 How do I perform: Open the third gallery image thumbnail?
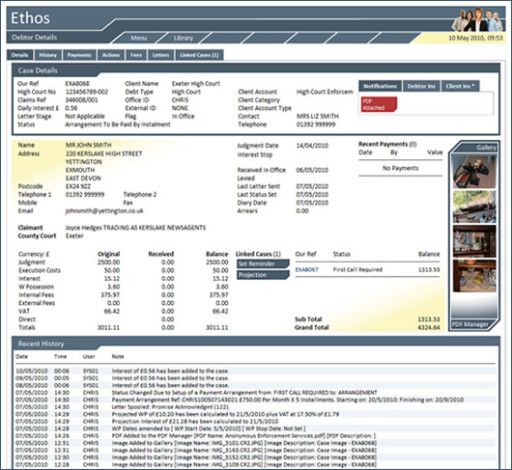(x=474, y=241)
